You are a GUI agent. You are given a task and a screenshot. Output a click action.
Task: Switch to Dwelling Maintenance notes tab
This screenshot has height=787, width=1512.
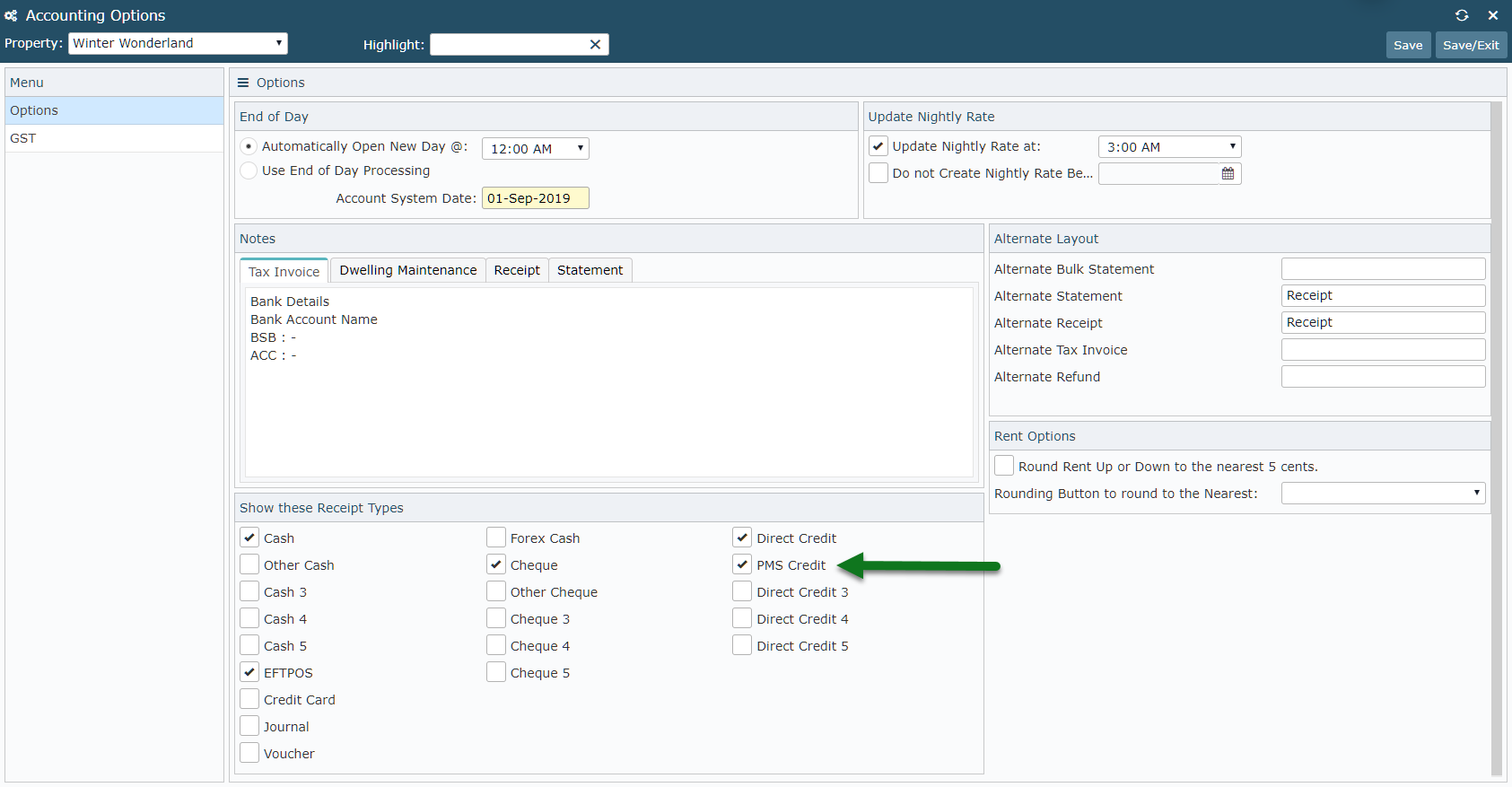408,270
